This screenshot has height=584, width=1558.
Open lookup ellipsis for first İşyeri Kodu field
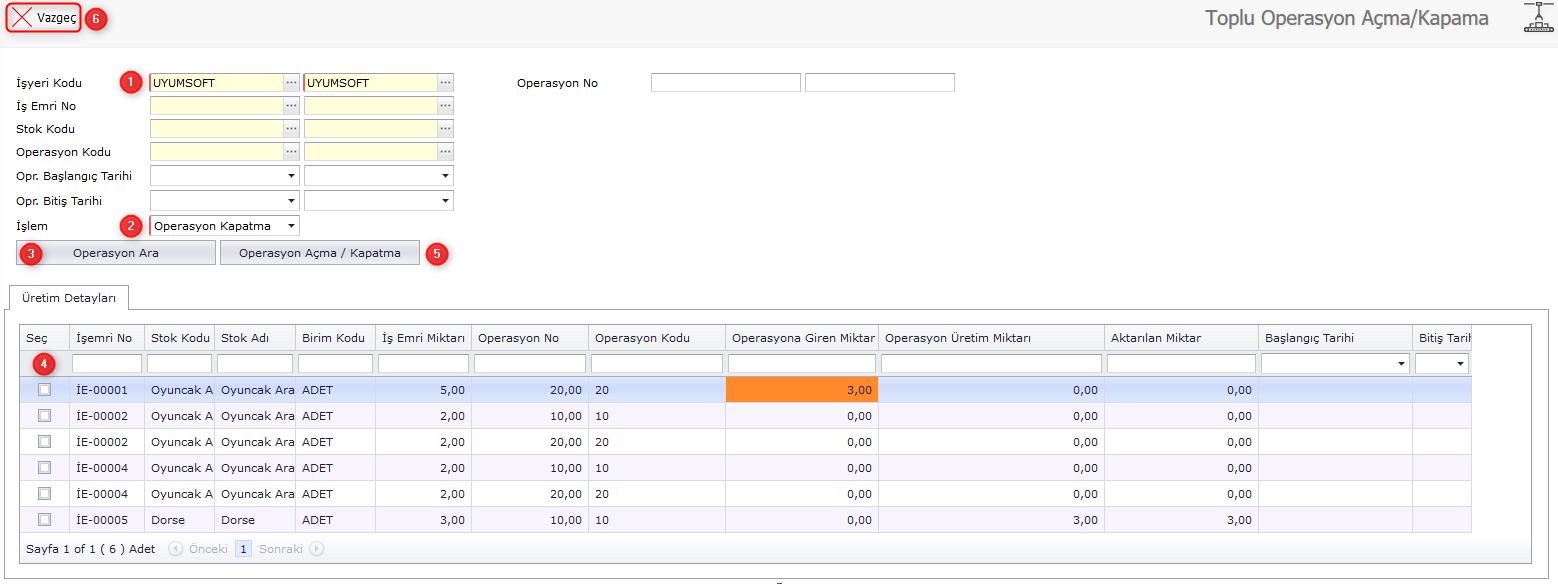point(291,83)
